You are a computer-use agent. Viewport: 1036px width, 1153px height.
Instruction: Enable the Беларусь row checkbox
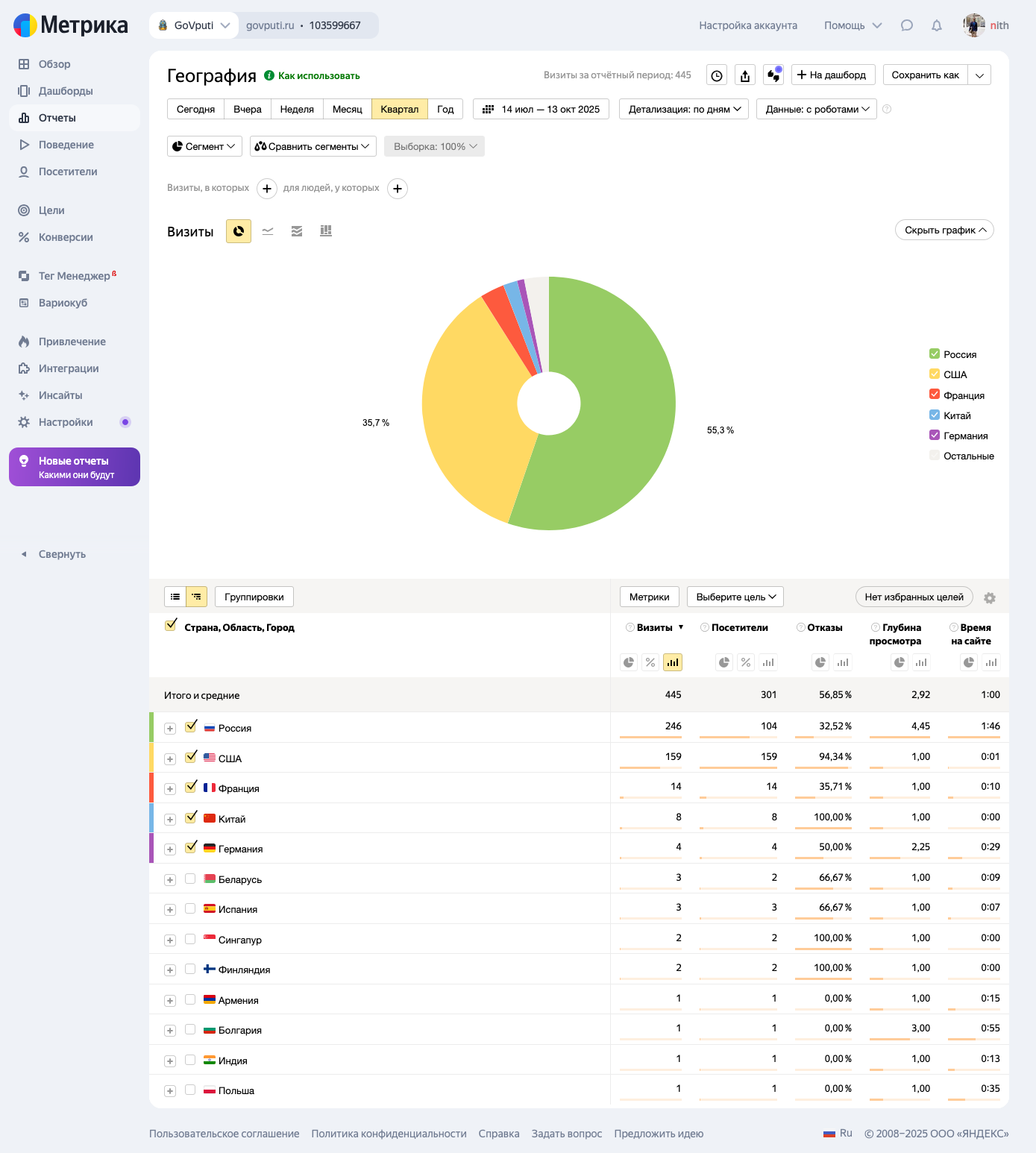click(190, 879)
